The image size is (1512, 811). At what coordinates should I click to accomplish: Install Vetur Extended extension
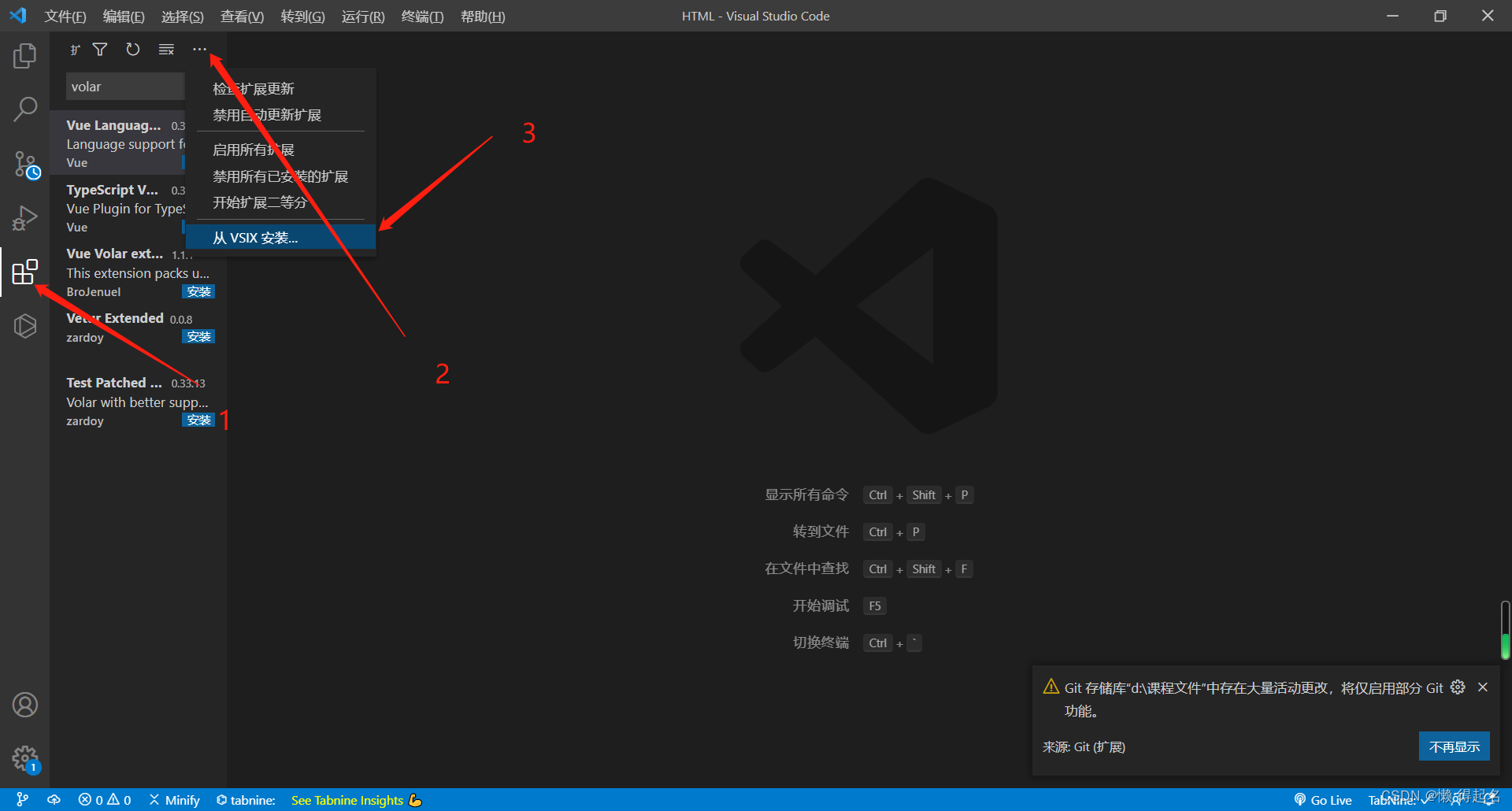tap(198, 336)
